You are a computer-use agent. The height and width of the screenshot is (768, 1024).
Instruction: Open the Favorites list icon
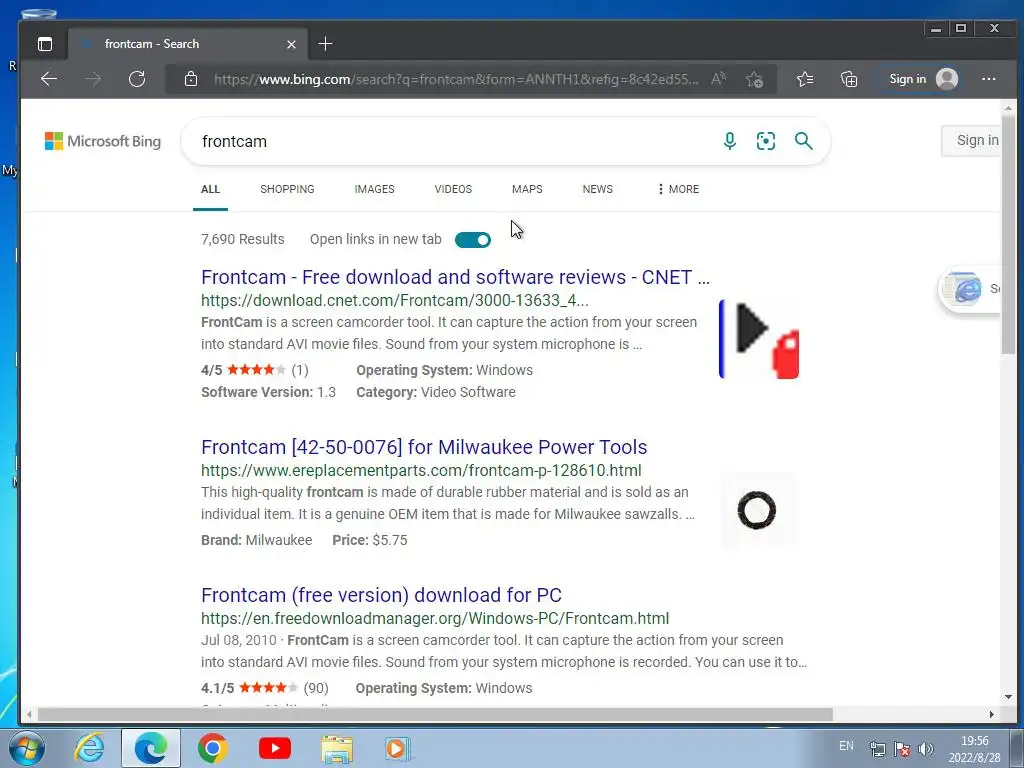coord(805,79)
